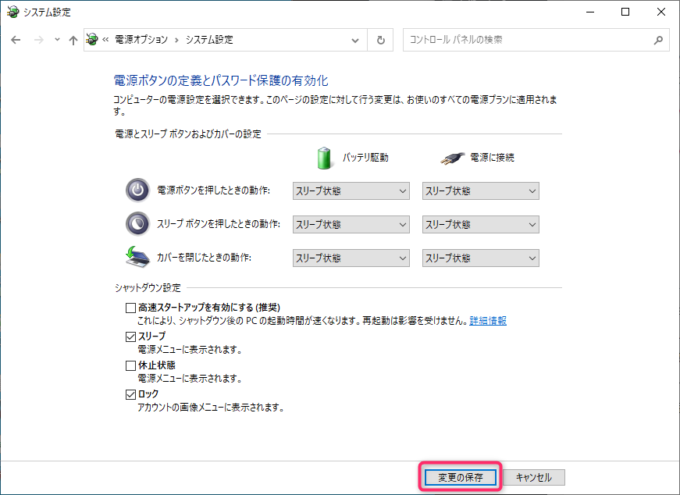Click the 電源に接続 column label
Screen dimensions: 680x495
(492, 157)
